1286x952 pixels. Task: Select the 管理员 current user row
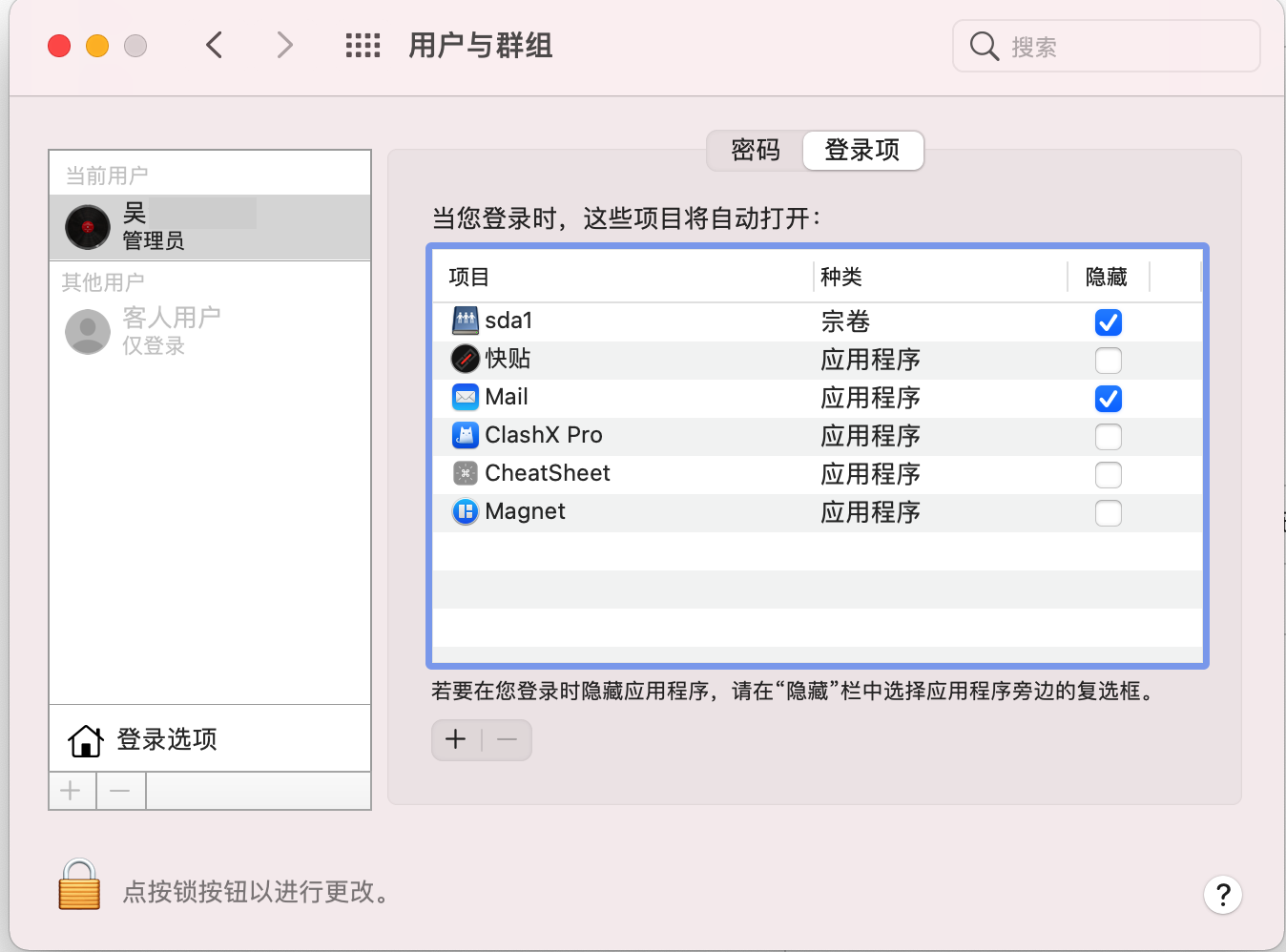coord(210,227)
